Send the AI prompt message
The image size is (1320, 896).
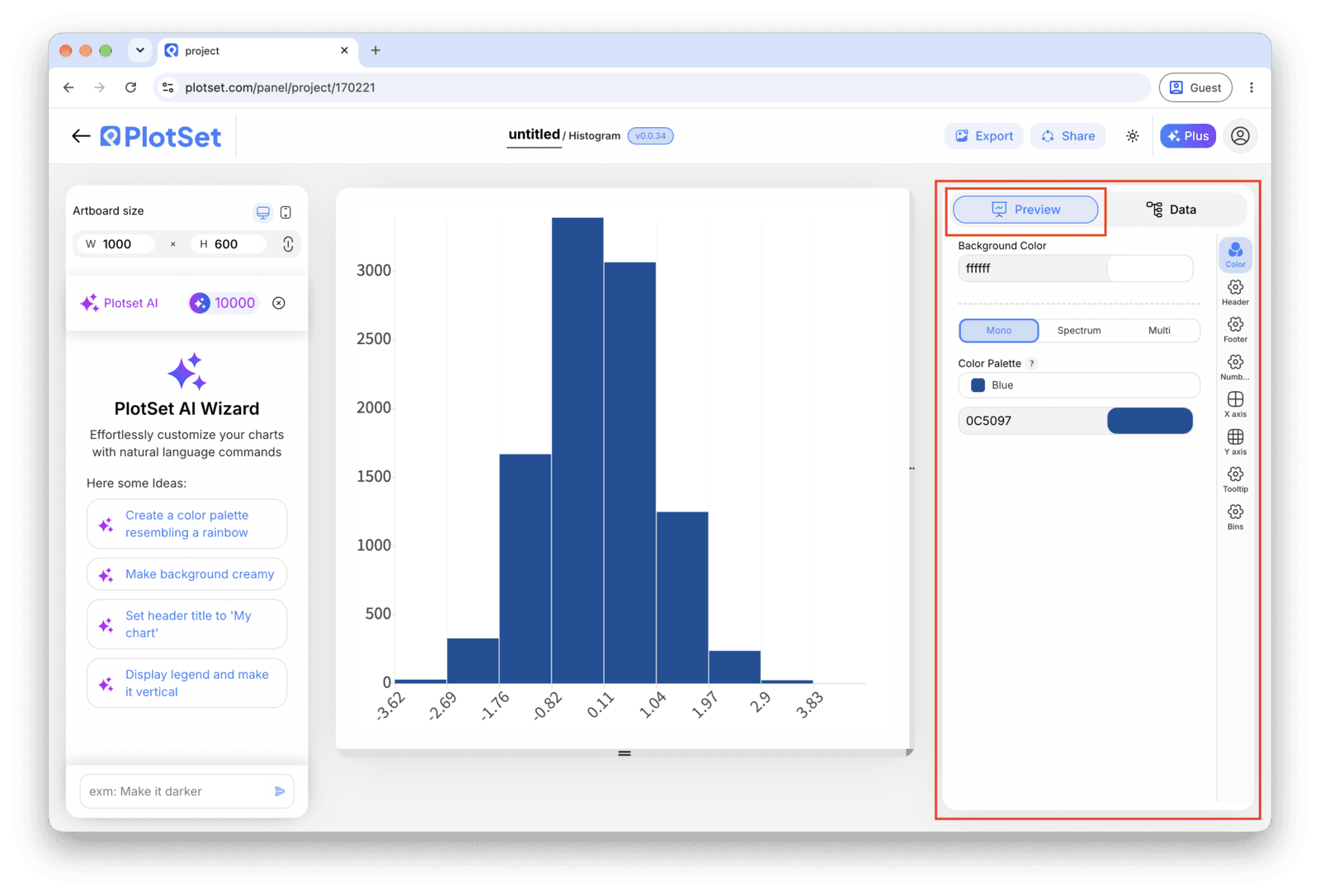[x=280, y=791]
